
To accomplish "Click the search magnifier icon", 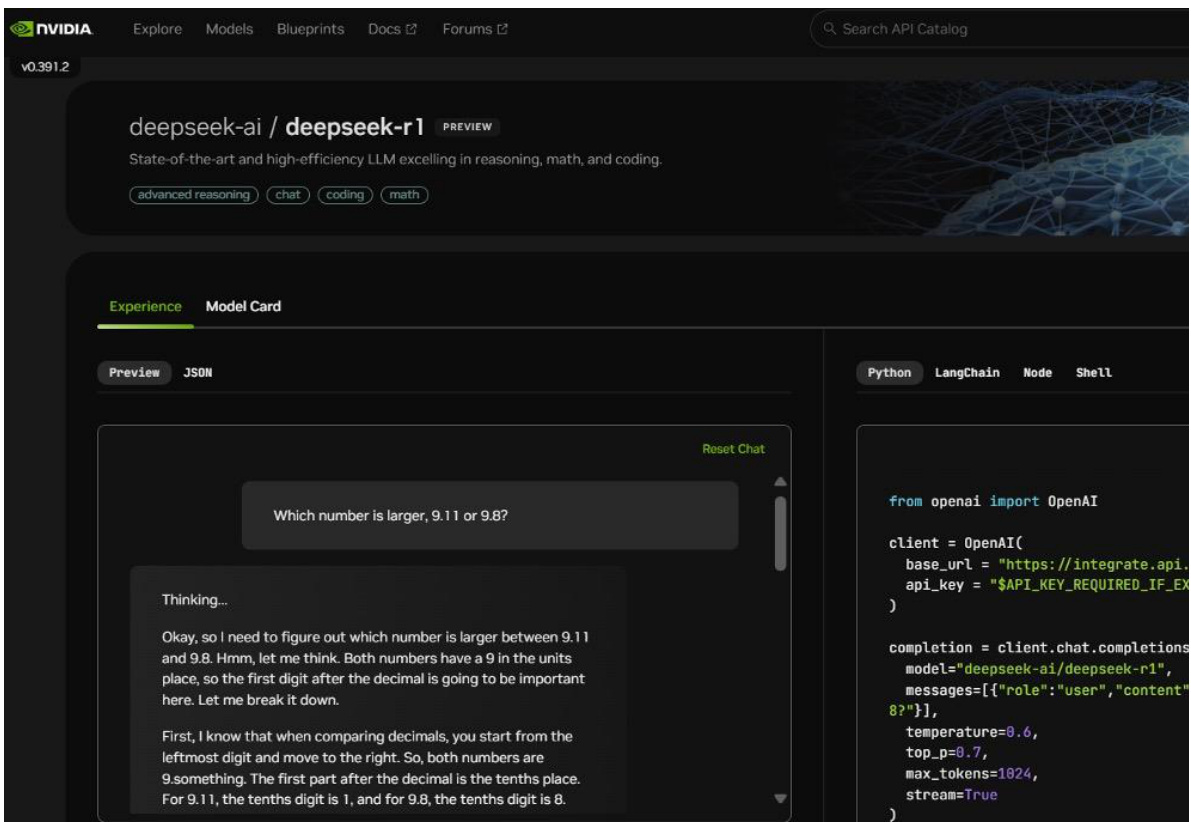I will tap(829, 29).
